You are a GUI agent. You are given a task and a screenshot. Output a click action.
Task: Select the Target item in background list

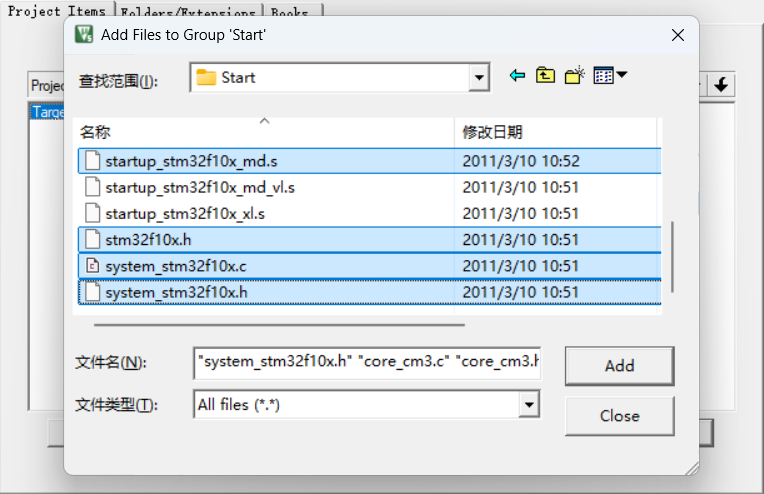tap(47, 112)
